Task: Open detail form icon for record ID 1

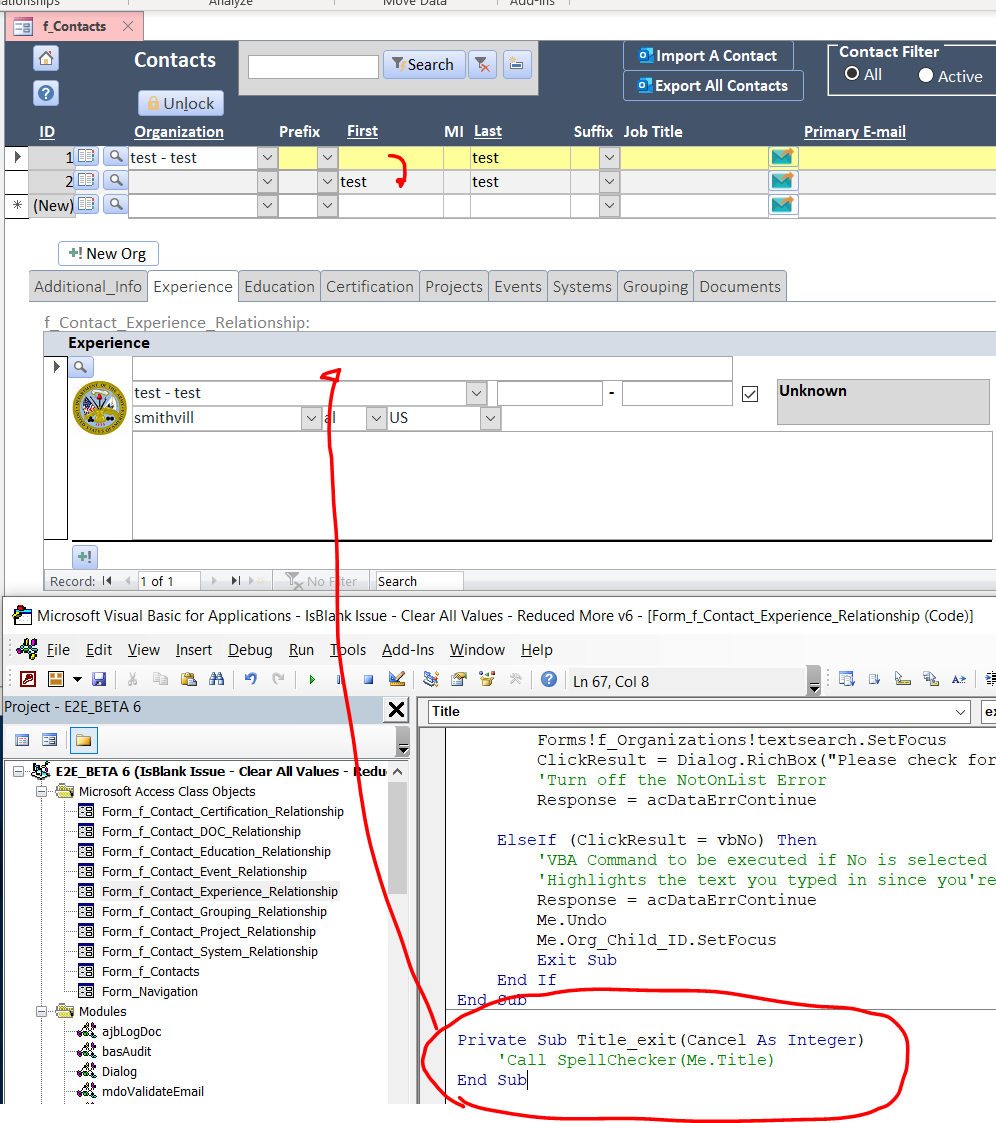Action: coord(86,156)
